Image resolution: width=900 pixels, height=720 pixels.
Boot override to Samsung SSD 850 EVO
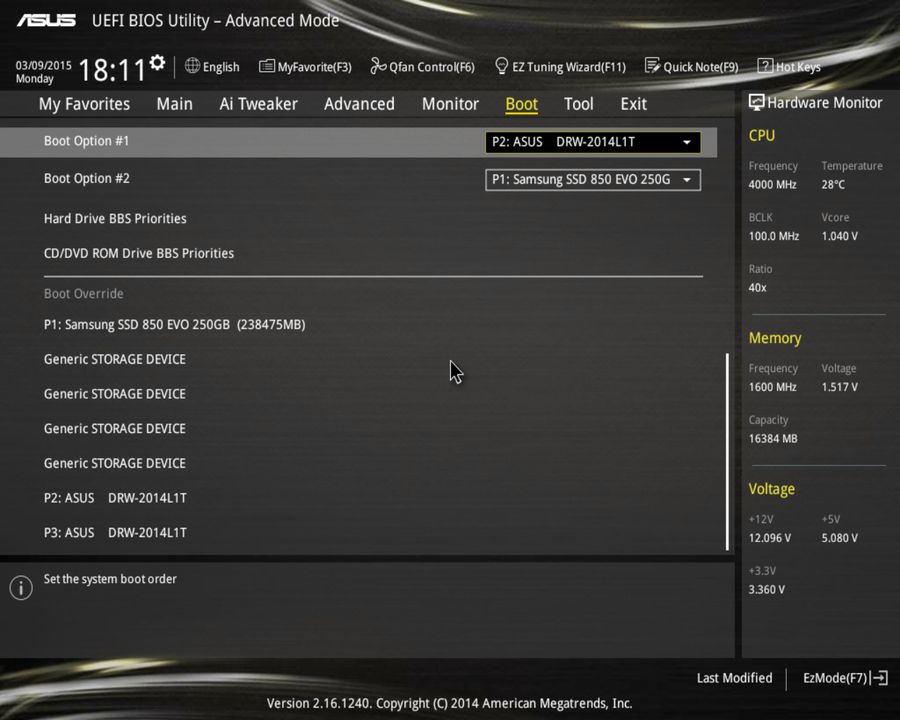click(x=174, y=324)
